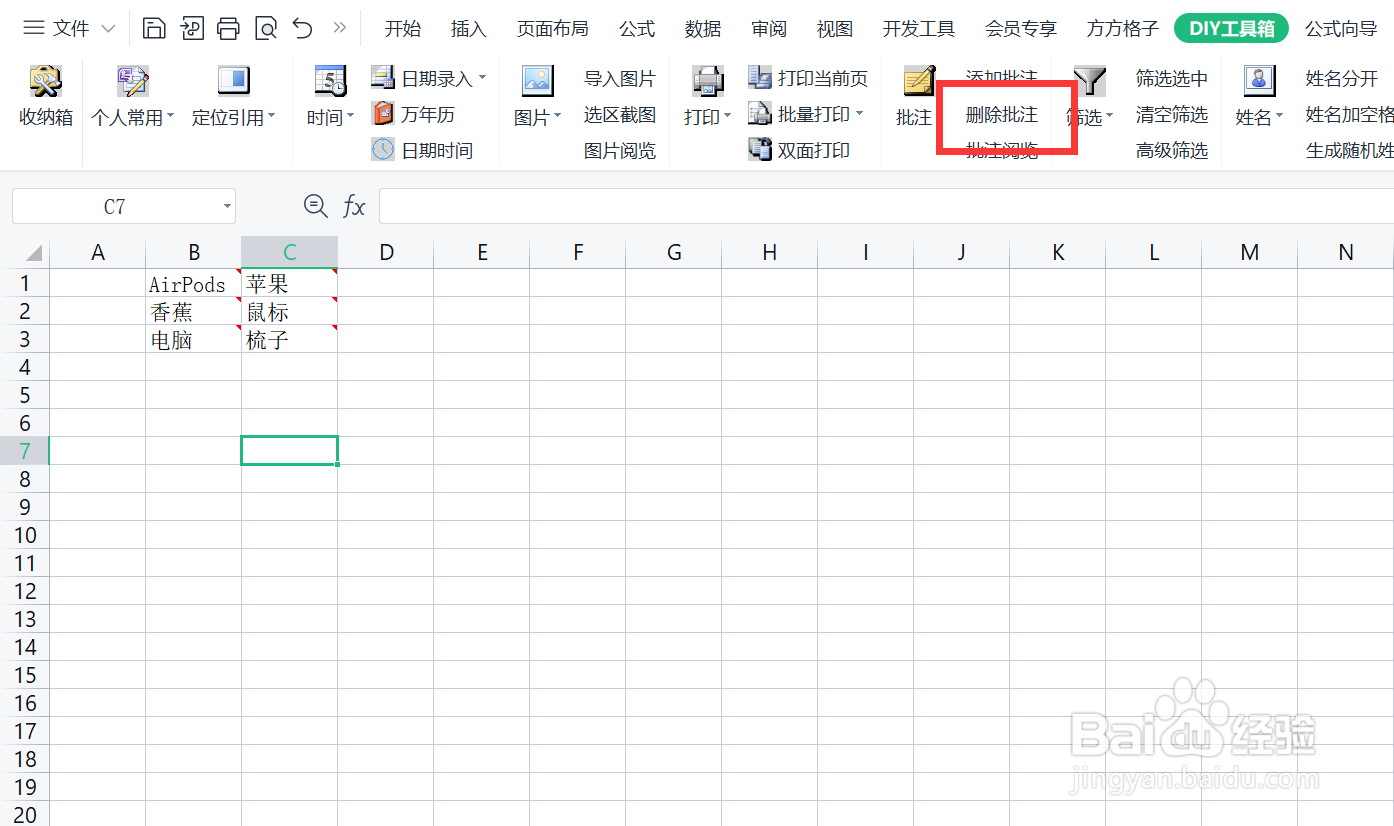Switch to the 页面布局 tab

(552, 29)
